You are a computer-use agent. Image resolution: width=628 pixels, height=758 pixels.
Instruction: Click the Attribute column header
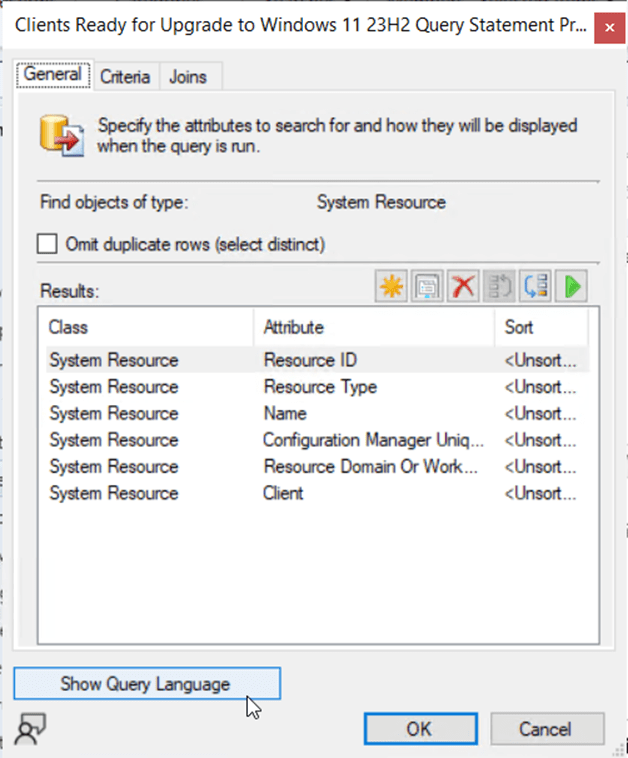pyautogui.click(x=373, y=327)
